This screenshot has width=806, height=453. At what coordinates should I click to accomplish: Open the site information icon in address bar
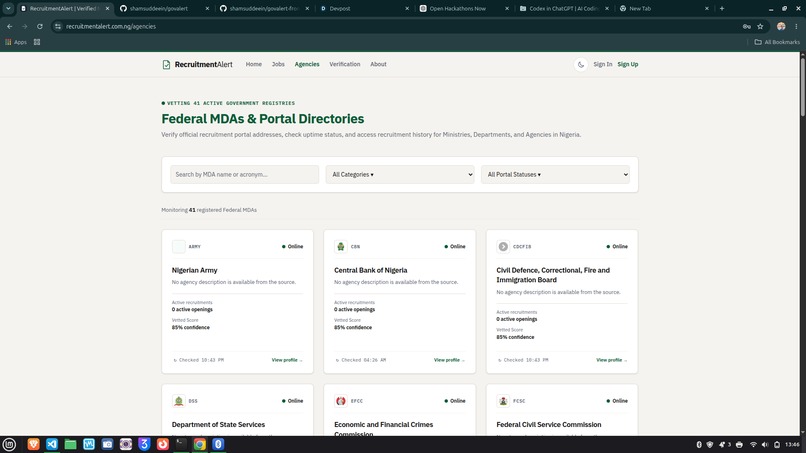(58, 26)
